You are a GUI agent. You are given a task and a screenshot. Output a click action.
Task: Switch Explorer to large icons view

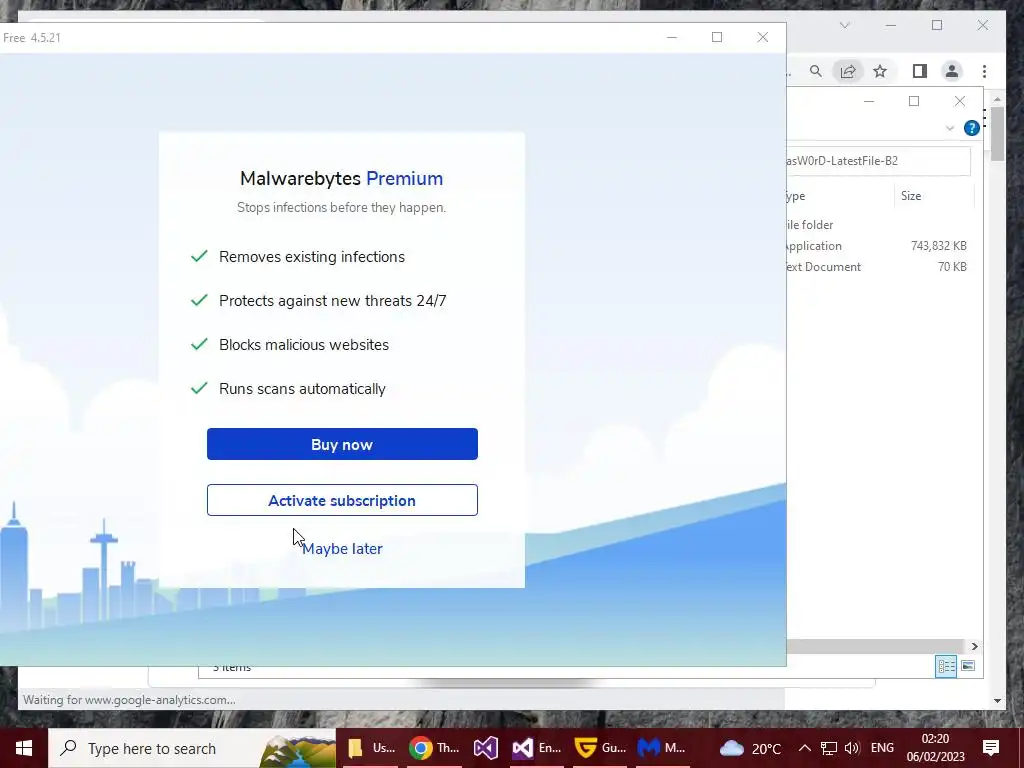coord(968,666)
